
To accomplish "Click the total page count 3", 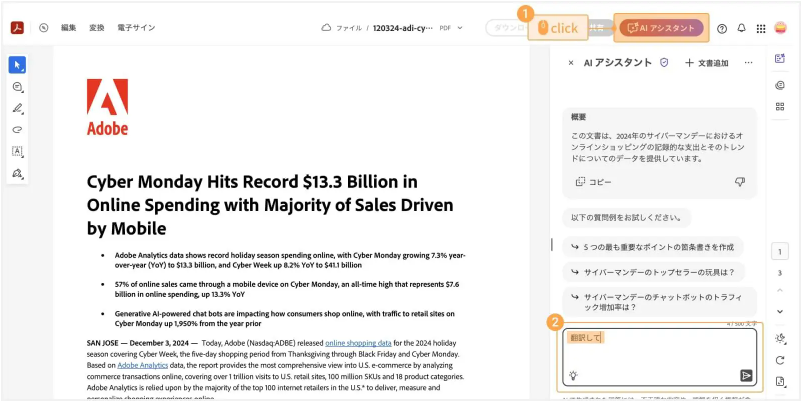I will pos(780,273).
